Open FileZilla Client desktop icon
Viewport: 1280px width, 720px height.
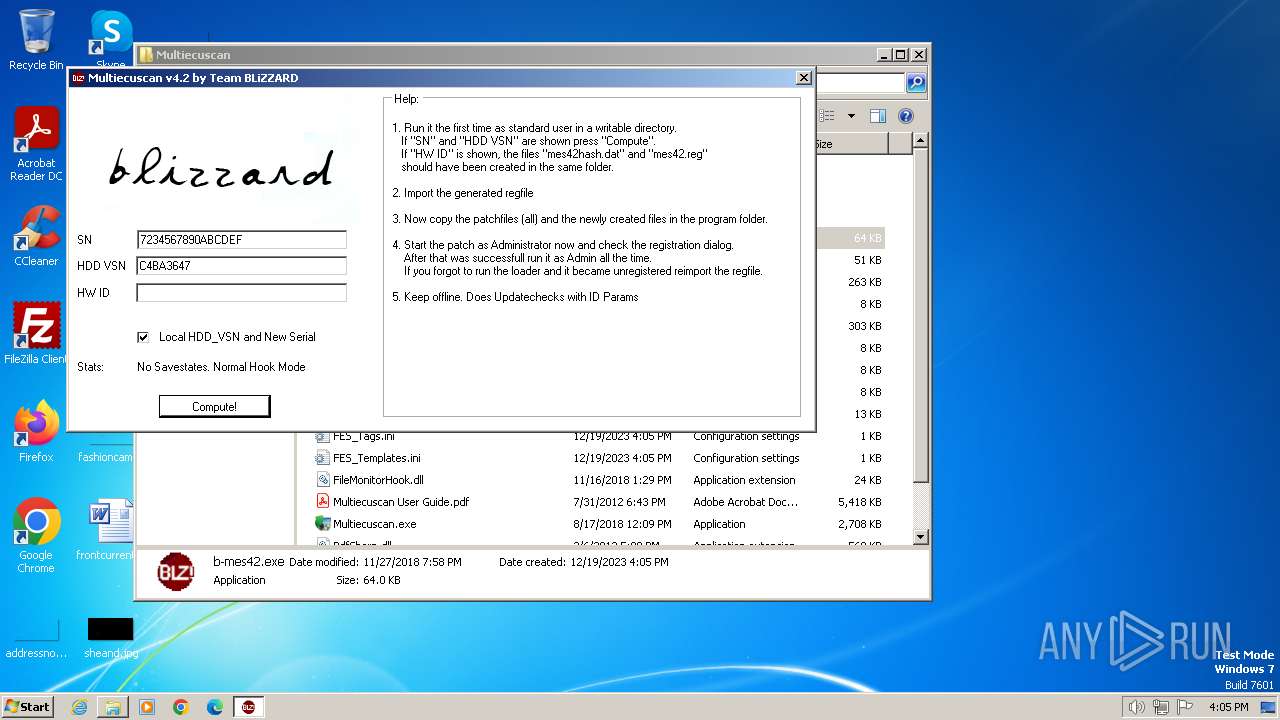(36, 333)
